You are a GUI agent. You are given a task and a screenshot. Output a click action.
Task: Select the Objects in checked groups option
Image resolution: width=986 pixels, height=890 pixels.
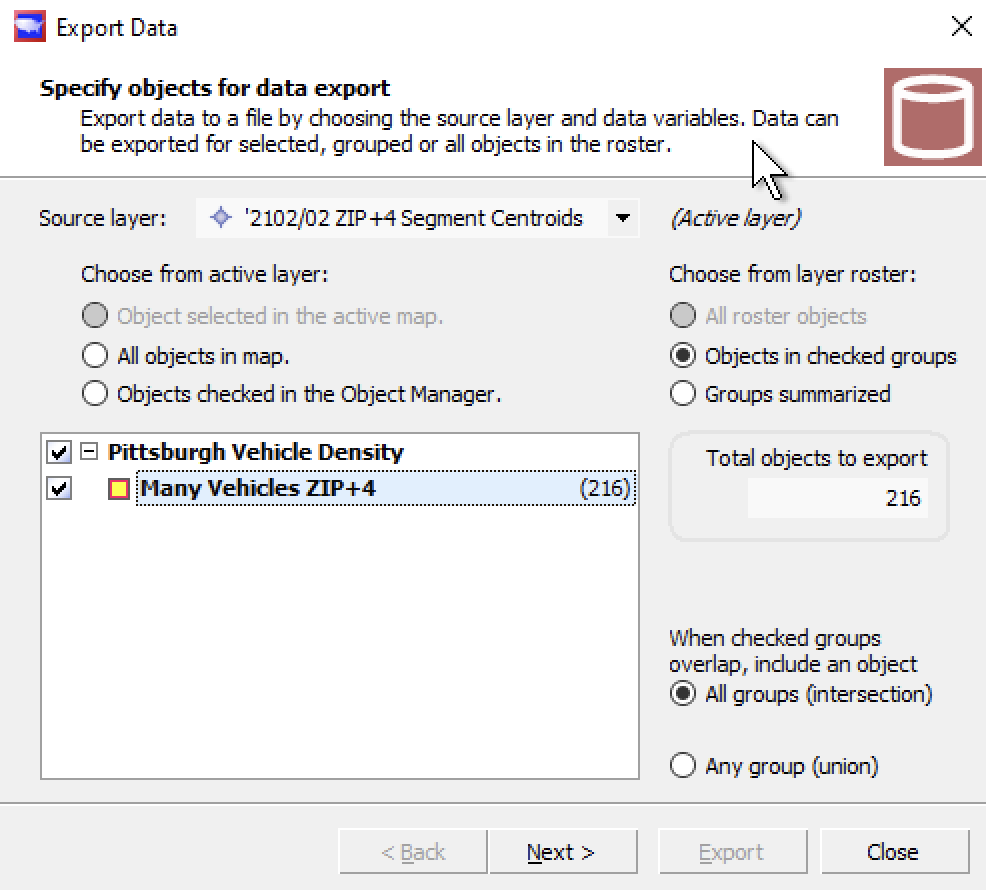[x=682, y=355]
